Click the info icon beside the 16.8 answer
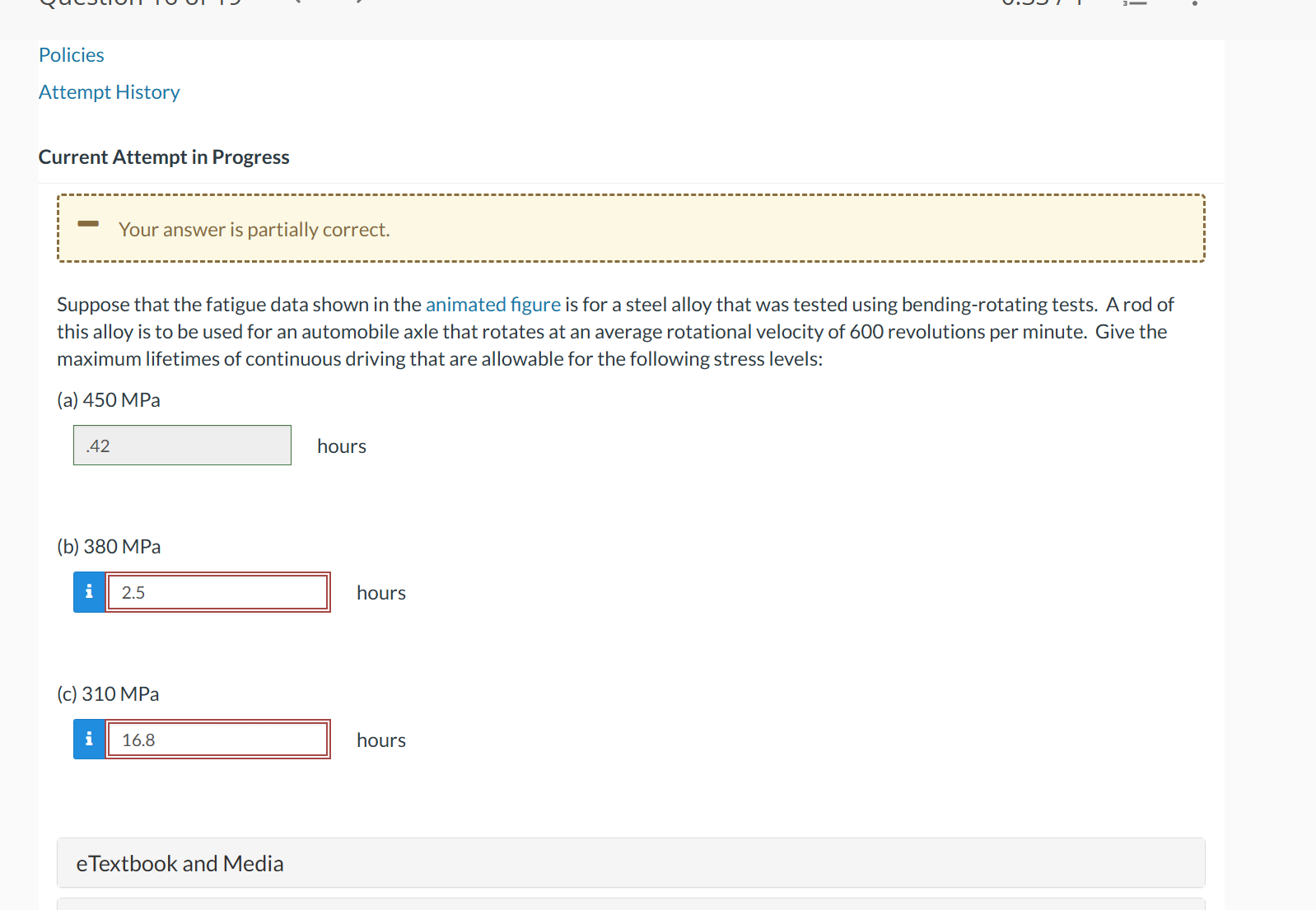This screenshot has height=910, width=1316. tap(89, 740)
